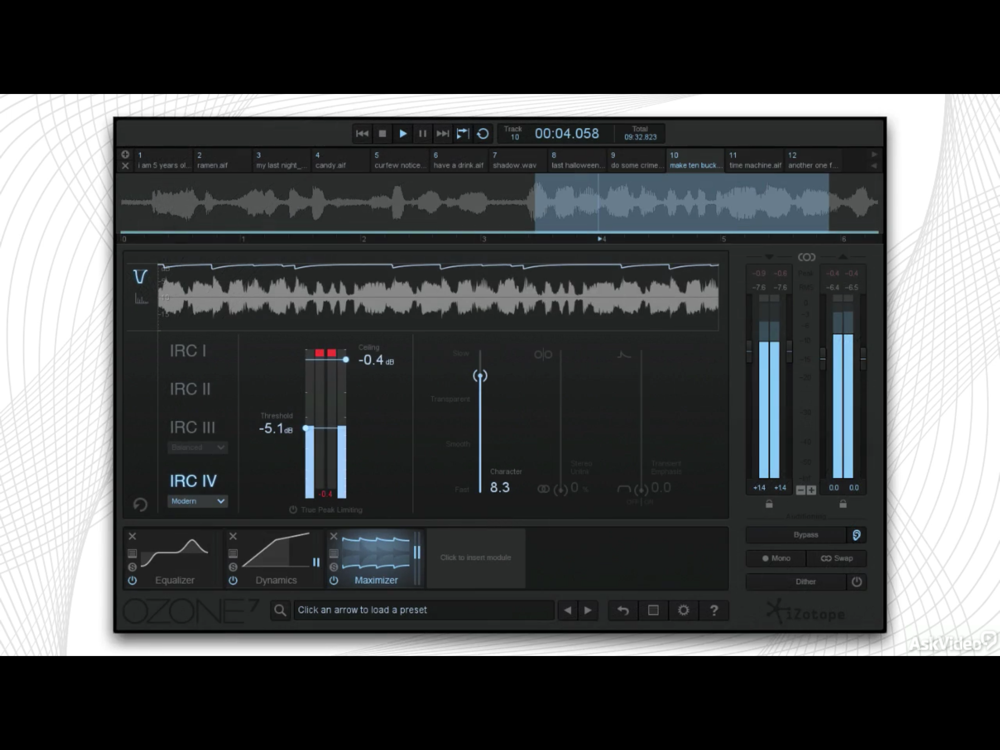Screen dimensions: 1000x750
Task: Remove the Equalizer module with its X
Action: [x=132, y=537]
